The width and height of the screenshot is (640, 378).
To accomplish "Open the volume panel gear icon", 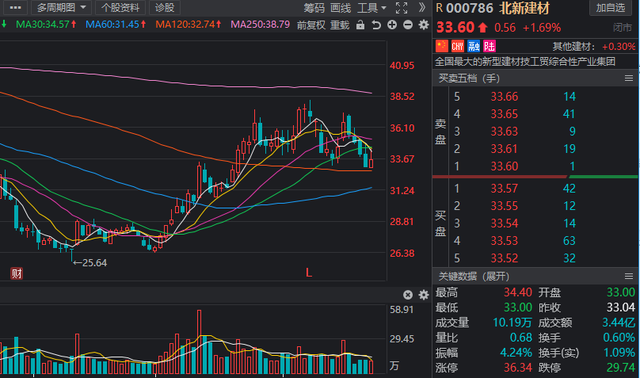I will tap(424, 295).
